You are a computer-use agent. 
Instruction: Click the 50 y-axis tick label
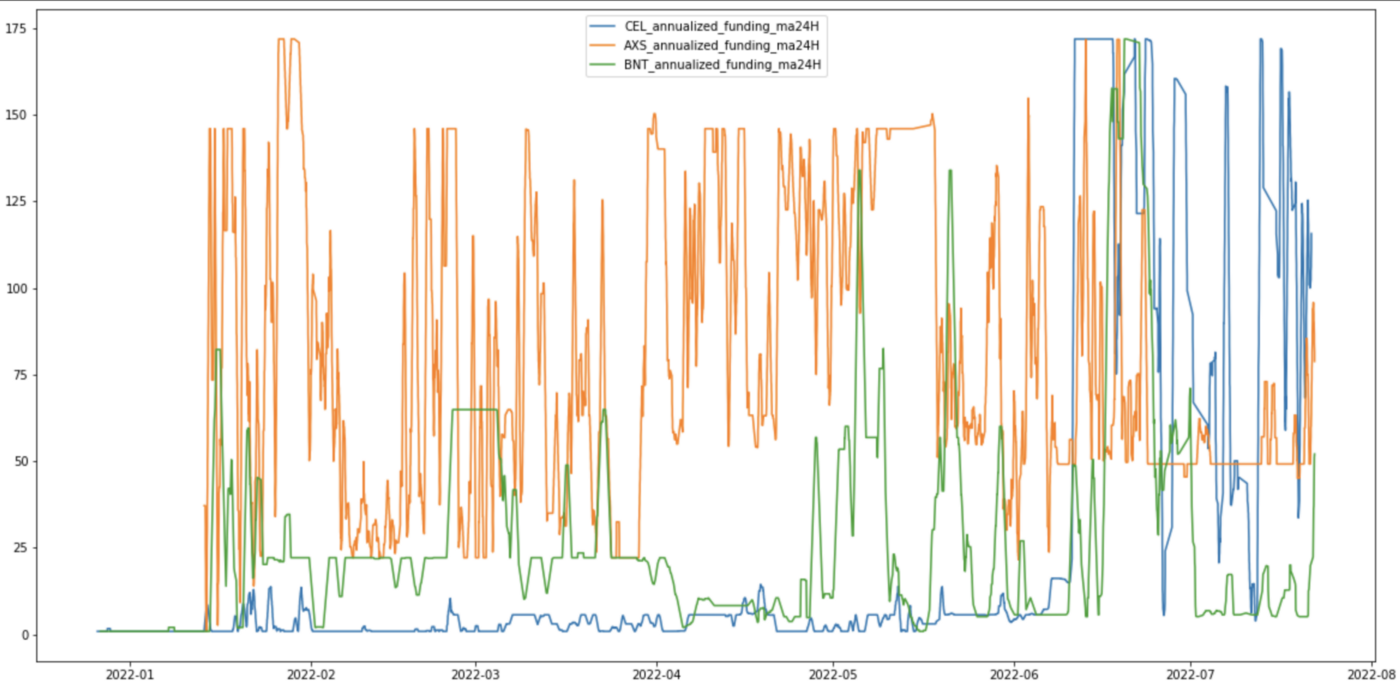[x=21, y=461]
